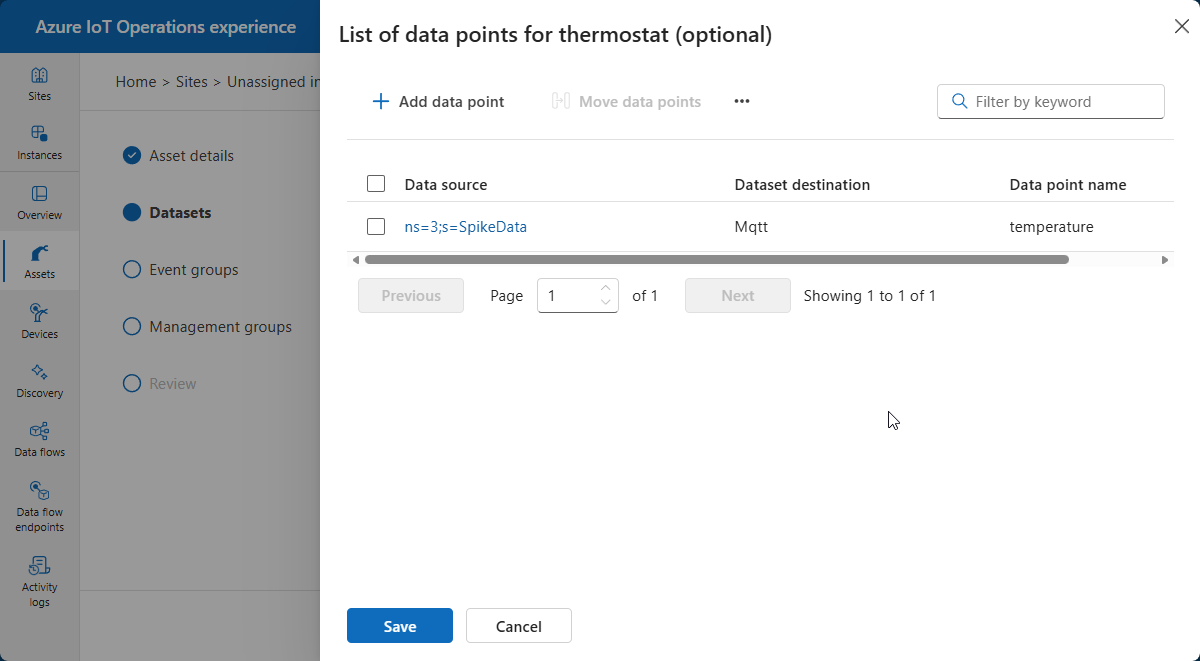Viewport: 1200px width, 661px height.
Task: Select the Event groups step
Action: tap(193, 270)
